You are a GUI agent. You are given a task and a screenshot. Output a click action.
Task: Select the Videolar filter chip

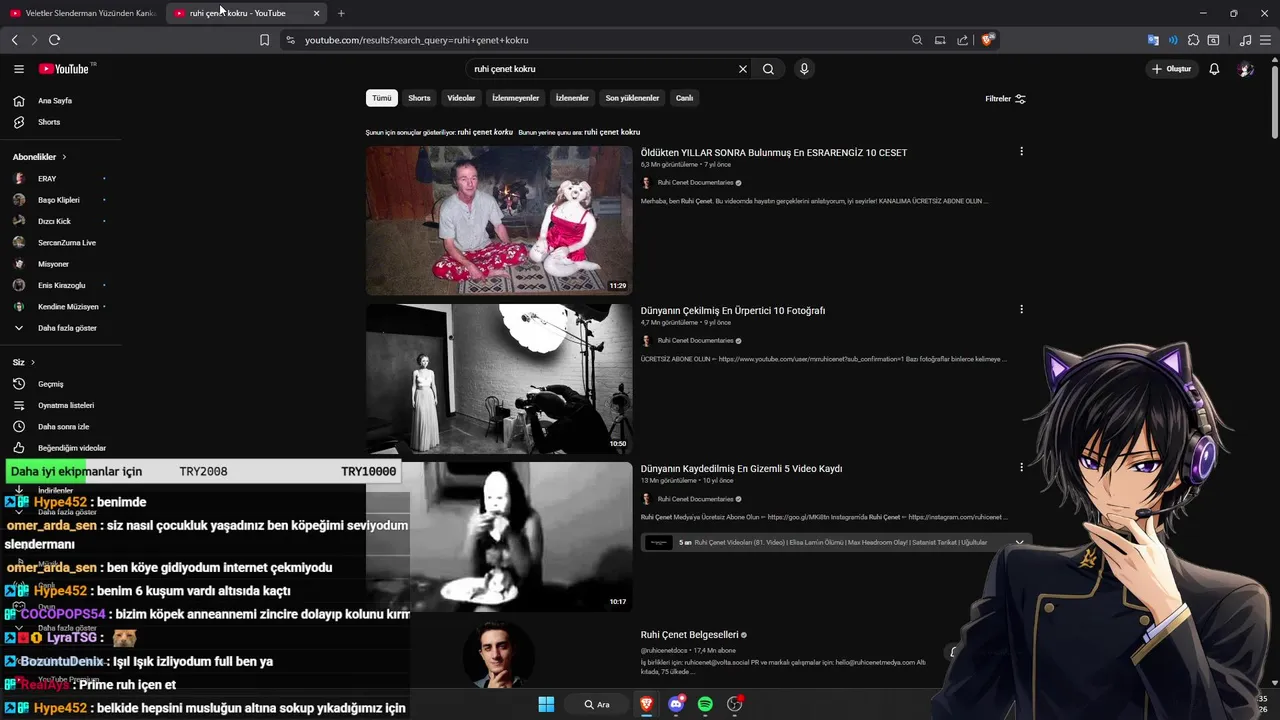[461, 98]
